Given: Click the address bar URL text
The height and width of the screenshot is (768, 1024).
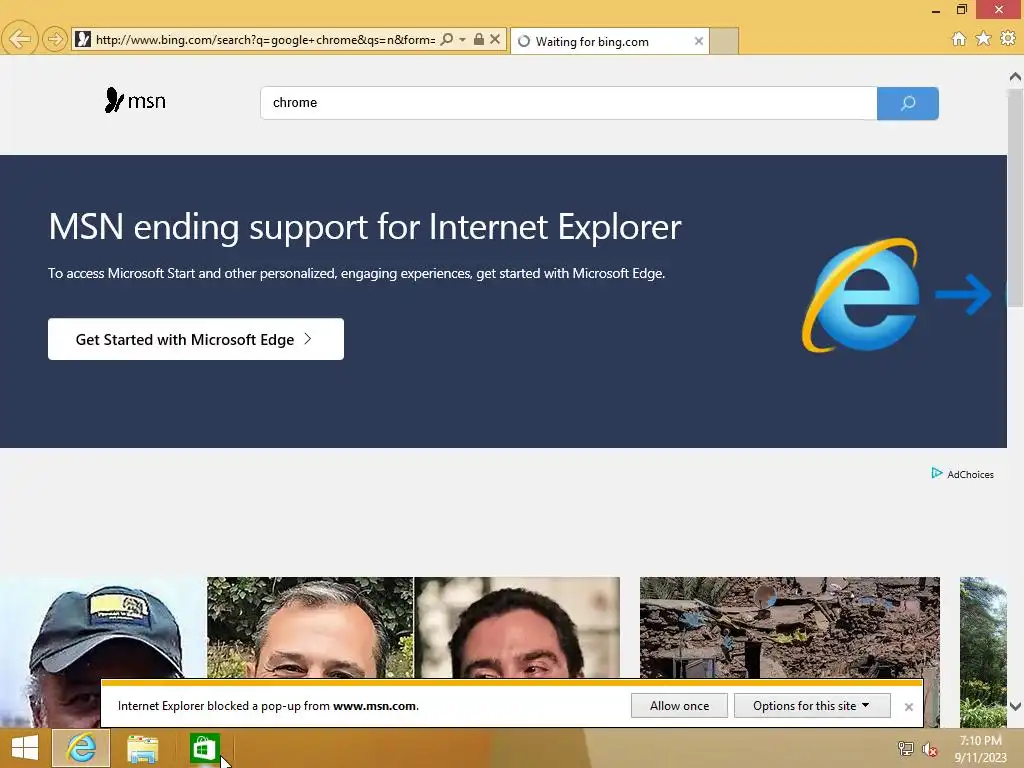Looking at the screenshot, I should coord(265,40).
